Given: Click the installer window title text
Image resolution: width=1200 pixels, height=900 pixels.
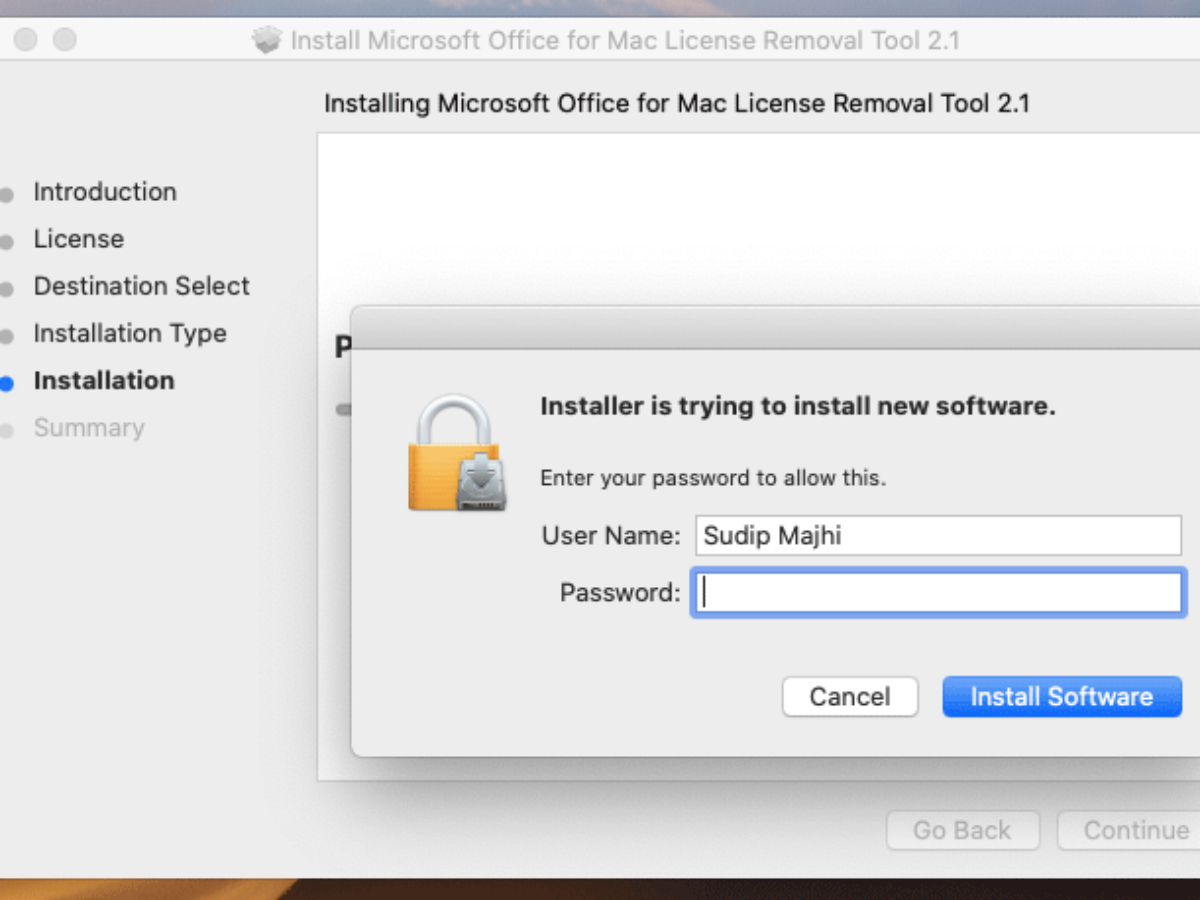Looking at the screenshot, I should 625,41.
